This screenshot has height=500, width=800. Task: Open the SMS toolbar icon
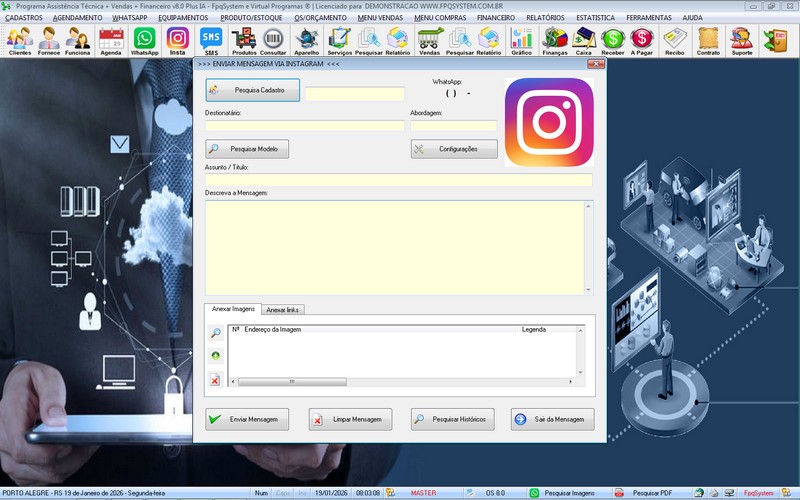click(x=211, y=40)
